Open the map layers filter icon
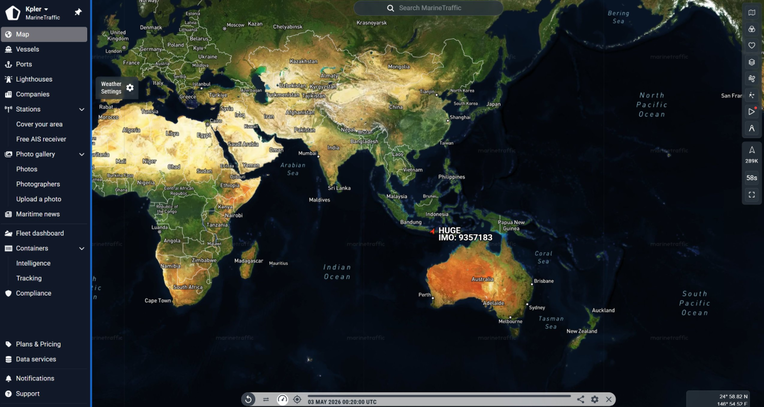Viewport: 765px width, 407px height. (x=751, y=29)
